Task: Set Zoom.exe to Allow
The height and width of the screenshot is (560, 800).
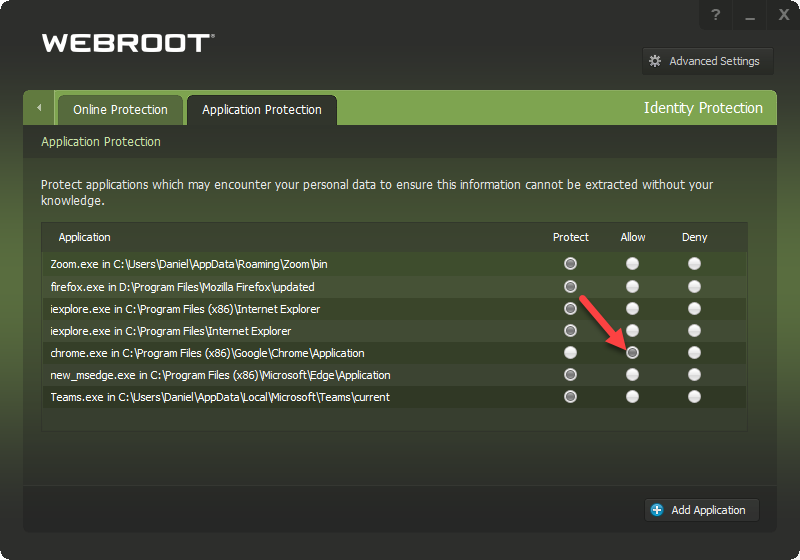Action: (632, 264)
